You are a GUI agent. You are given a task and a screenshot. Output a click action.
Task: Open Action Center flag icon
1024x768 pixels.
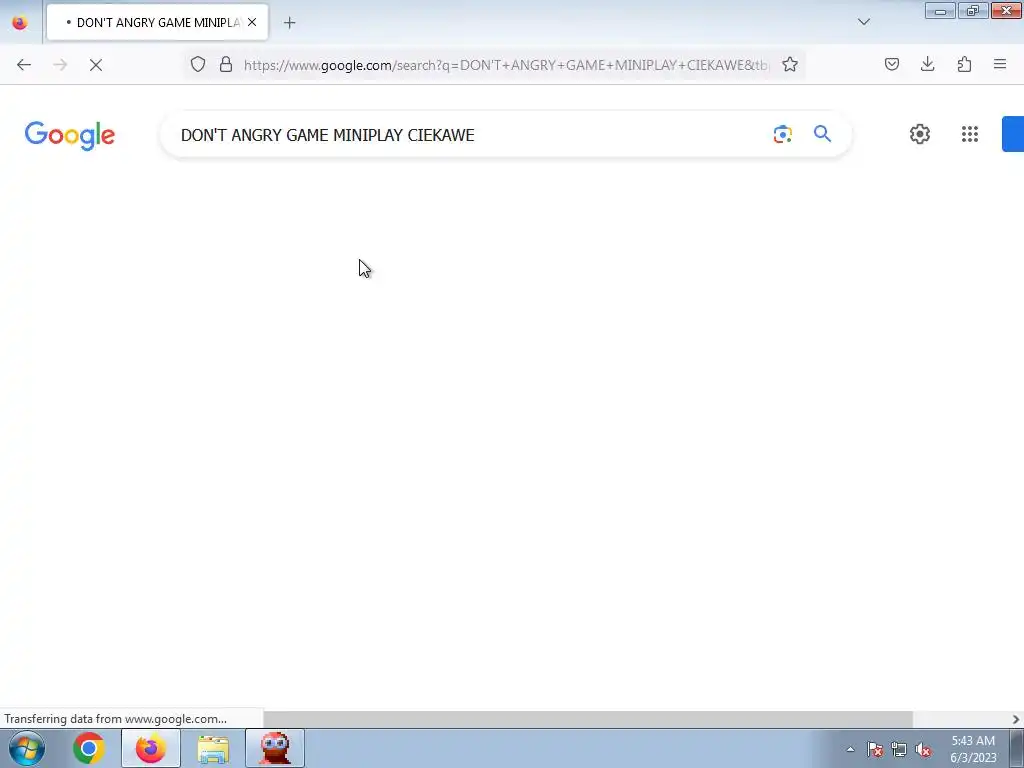tap(875, 749)
